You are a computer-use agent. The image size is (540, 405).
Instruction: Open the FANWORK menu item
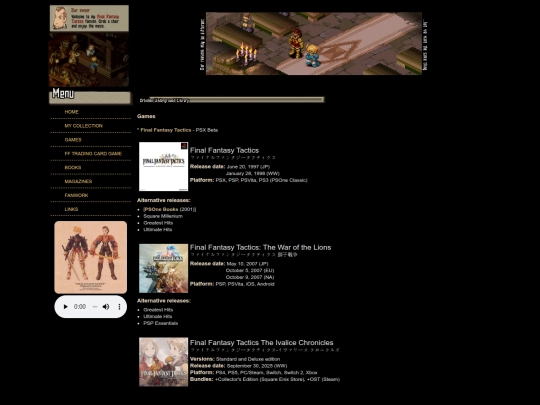click(76, 195)
